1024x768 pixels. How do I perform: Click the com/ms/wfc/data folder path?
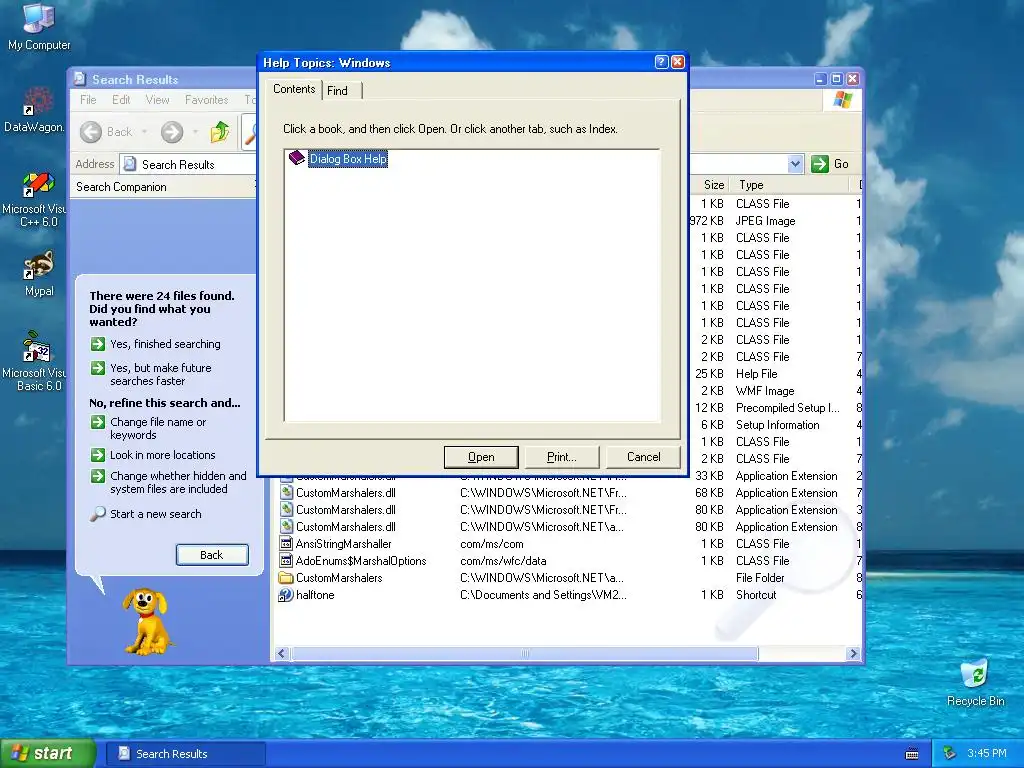pyautogui.click(x=503, y=561)
